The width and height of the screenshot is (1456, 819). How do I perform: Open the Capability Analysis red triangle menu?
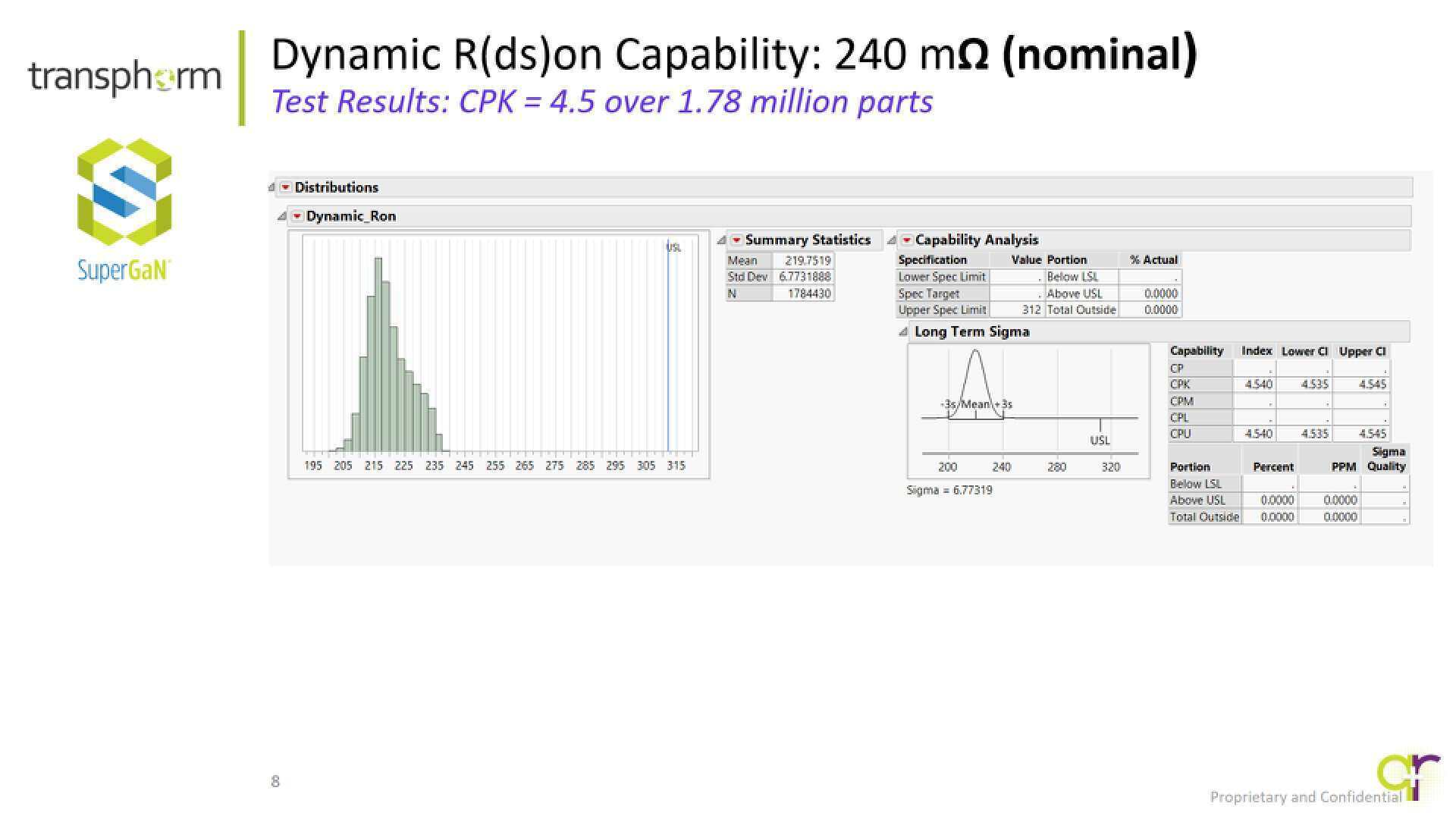[906, 240]
